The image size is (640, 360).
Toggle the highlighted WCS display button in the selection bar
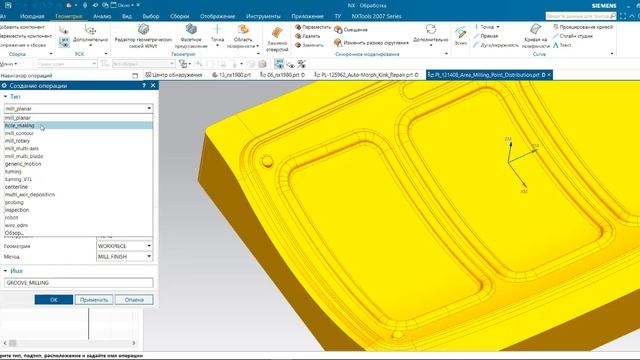pyautogui.click(x=279, y=64)
